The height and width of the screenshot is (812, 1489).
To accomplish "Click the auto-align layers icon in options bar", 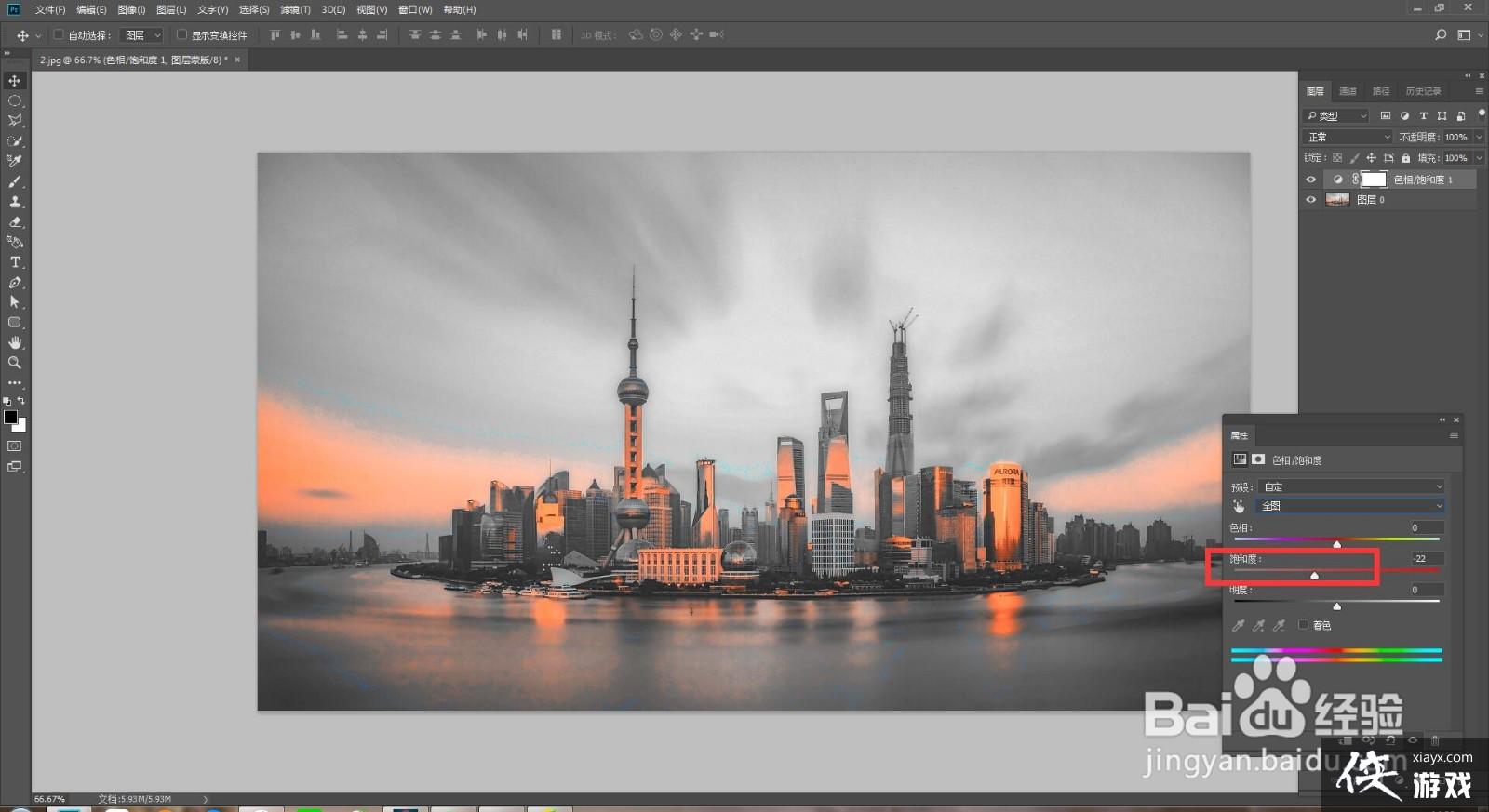I will (556, 35).
